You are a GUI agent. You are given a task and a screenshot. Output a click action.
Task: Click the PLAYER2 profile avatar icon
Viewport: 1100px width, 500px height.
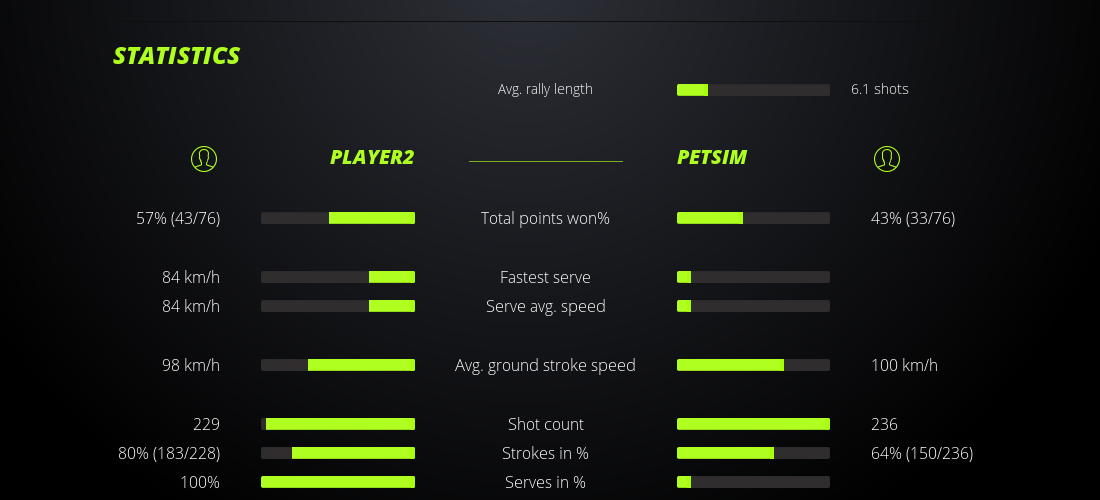(204, 158)
